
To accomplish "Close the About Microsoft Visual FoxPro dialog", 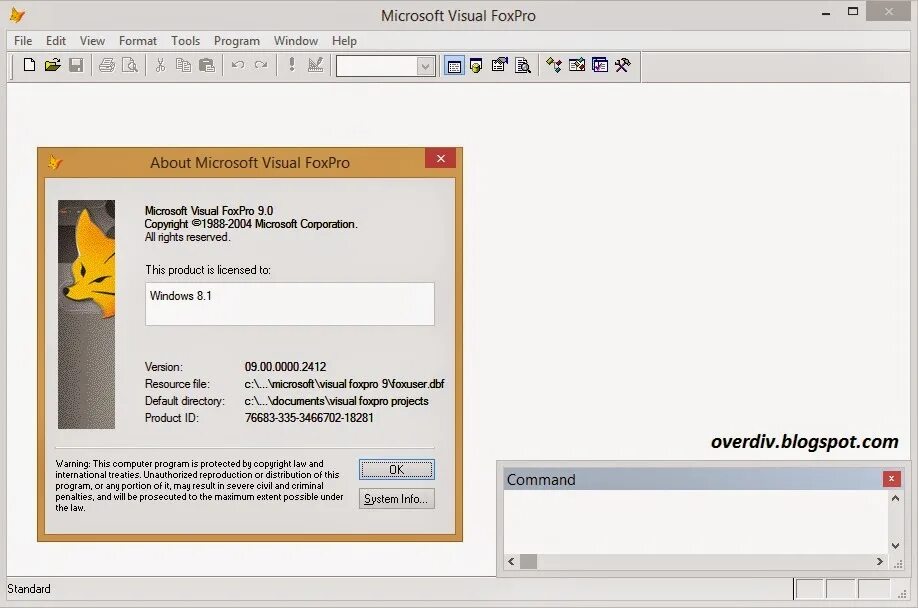I will (440, 159).
